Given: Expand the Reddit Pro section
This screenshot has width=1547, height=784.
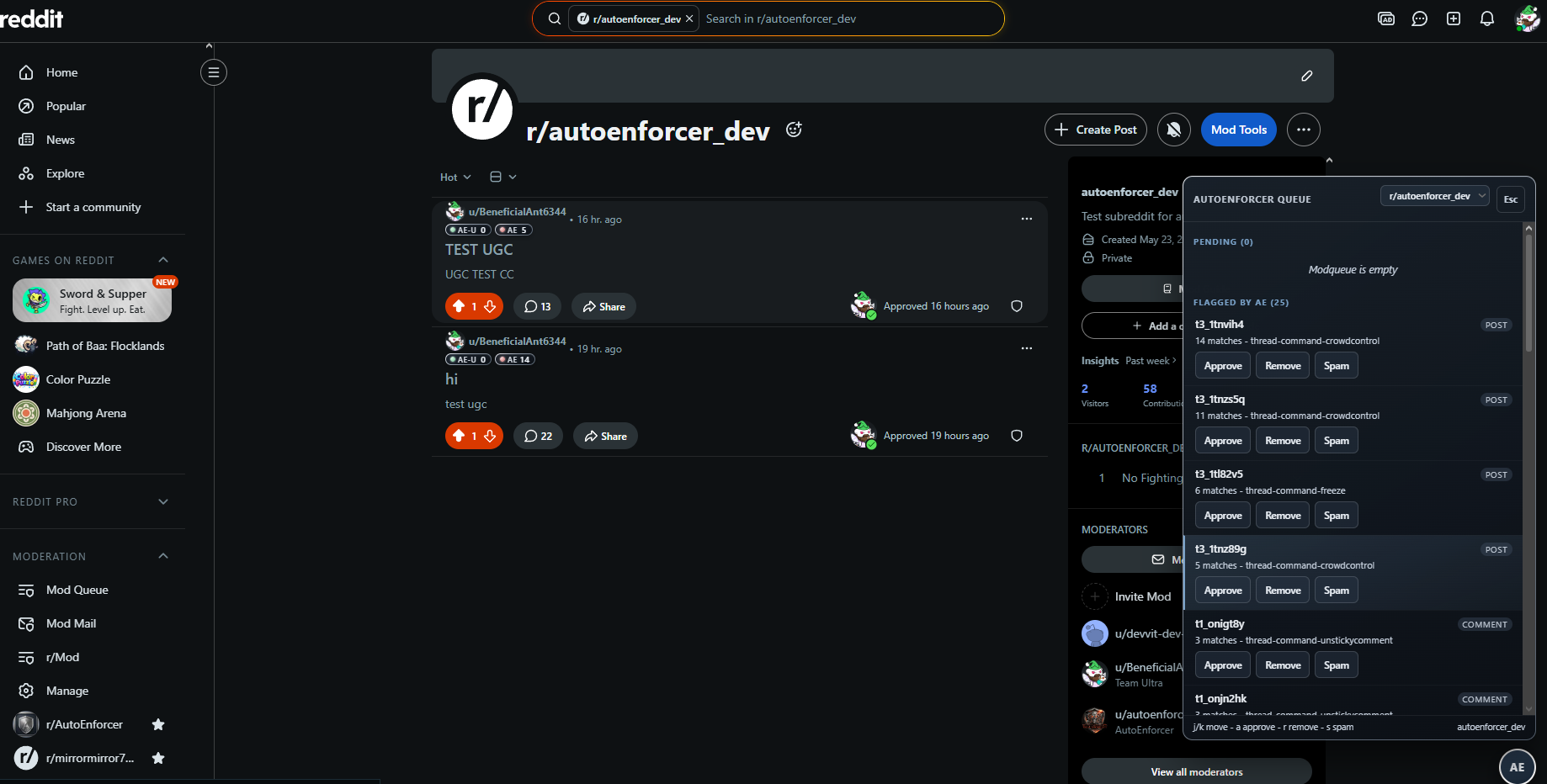Looking at the screenshot, I should tap(163, 501).
